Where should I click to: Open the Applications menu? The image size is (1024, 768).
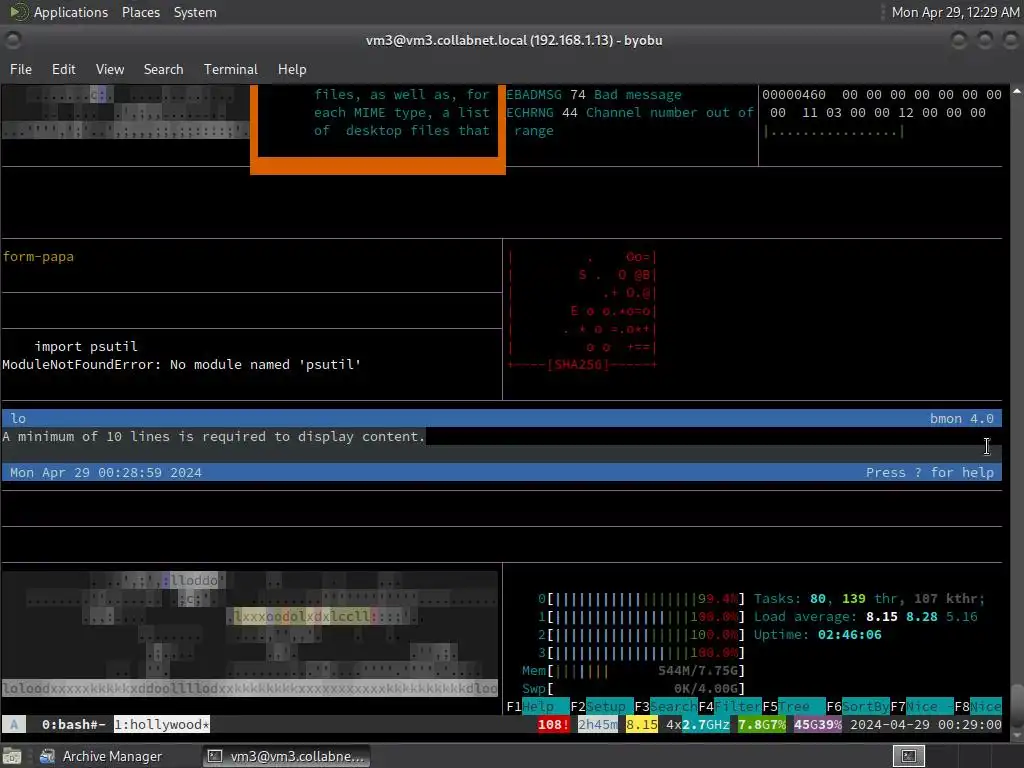pos(71,12)
